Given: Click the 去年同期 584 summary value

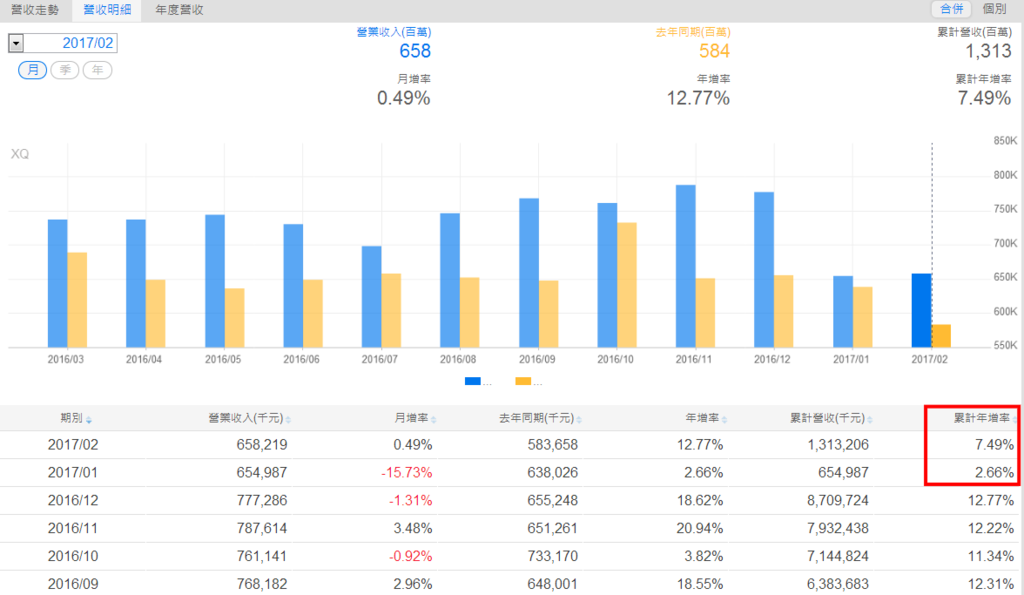Looking at the screenshot, I should pyautogui.click(x=714, y=51).
